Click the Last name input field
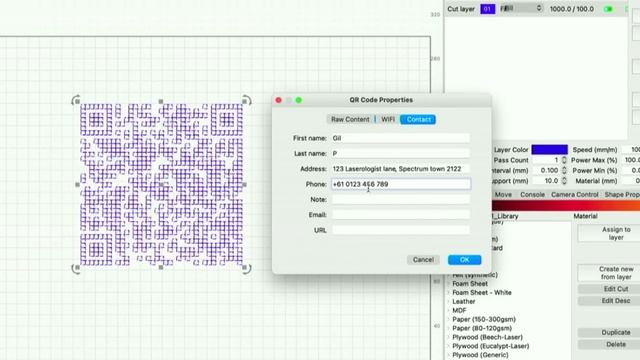Screen dimensions: 640x360 click(400, 153)
